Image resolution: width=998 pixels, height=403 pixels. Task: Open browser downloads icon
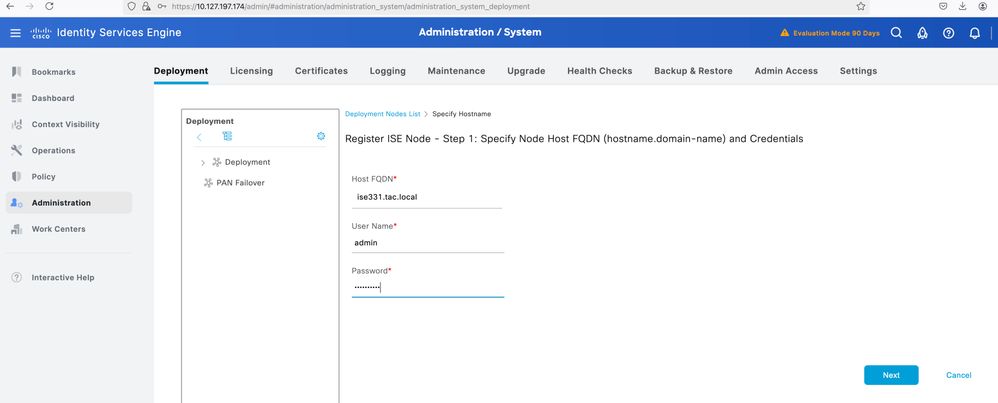pyautogui.click(x=962, y=6)
